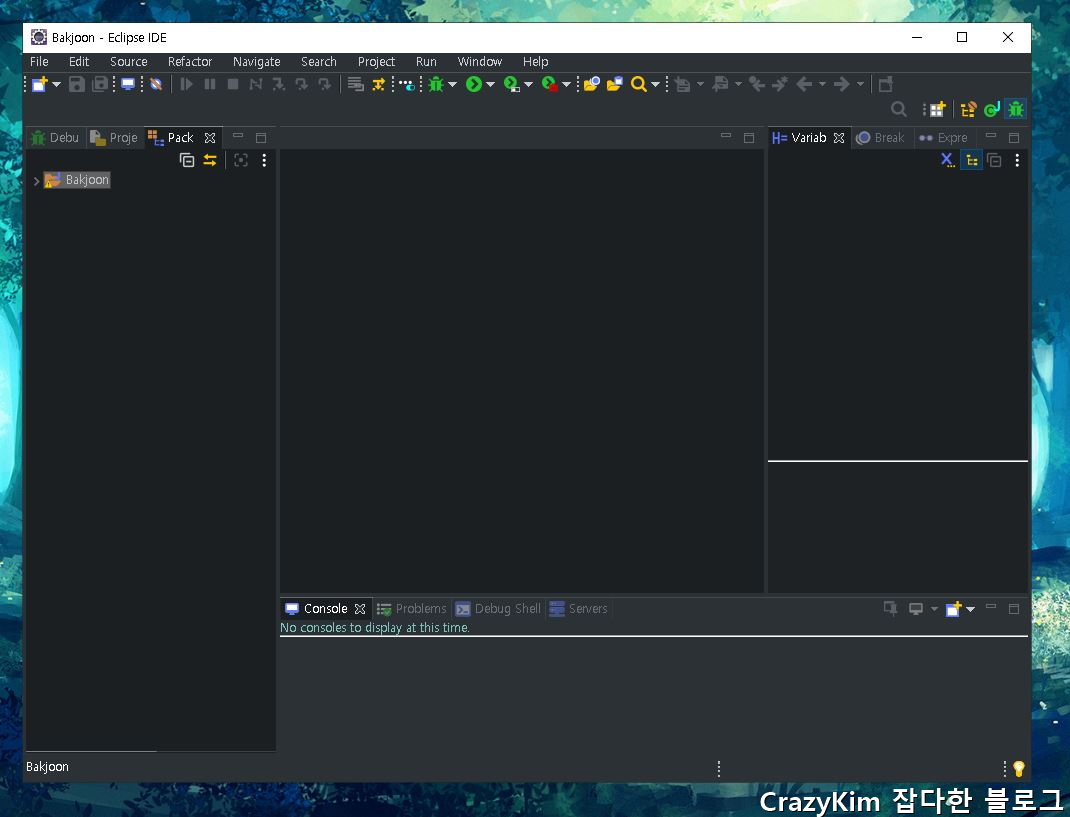This screenshot has width=1070, height=817.
Task: Expand the Bakjoon project tree node
Action: tap(36, 180)
